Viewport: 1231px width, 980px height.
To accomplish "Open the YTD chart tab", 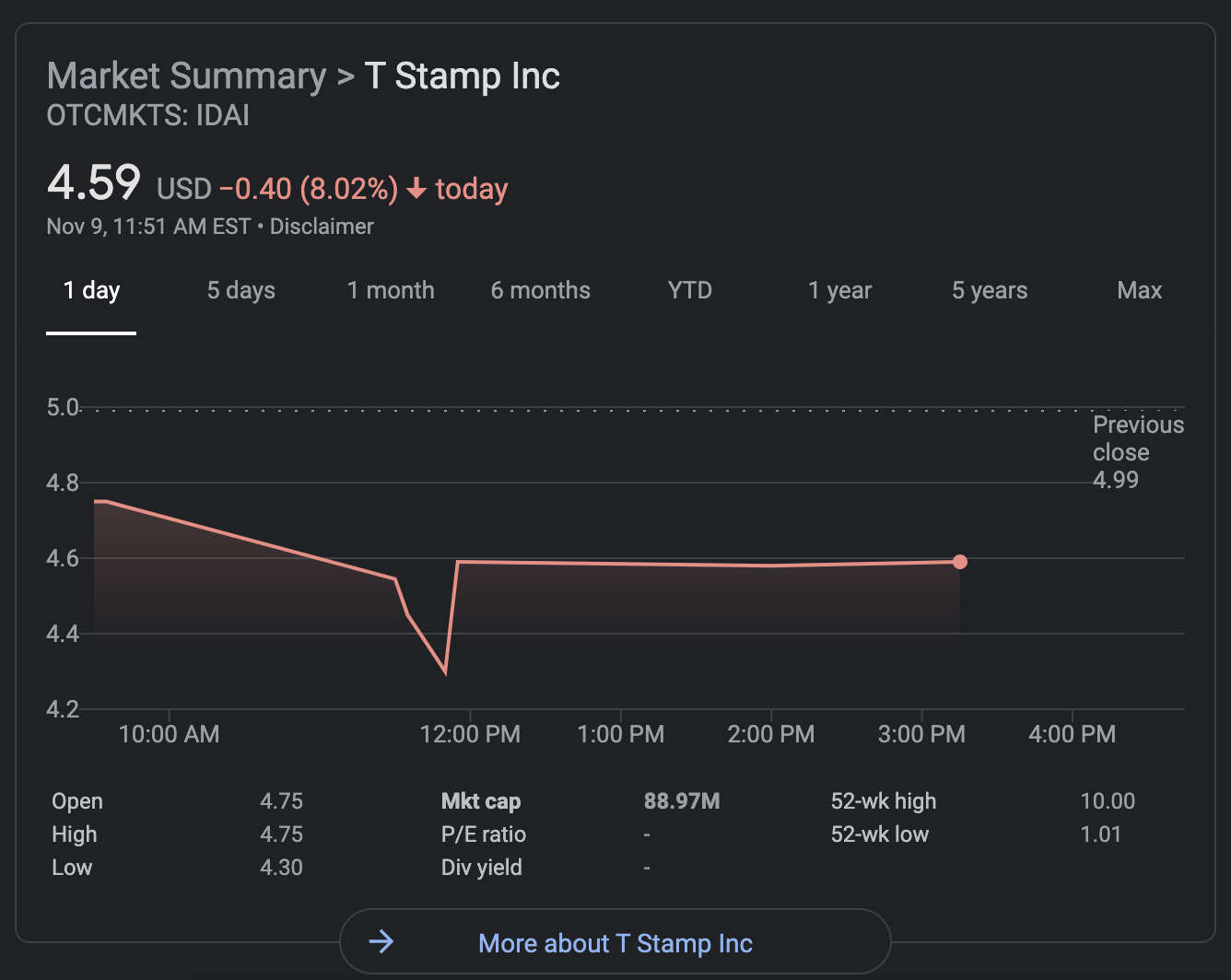I will [x=690, y=290].
